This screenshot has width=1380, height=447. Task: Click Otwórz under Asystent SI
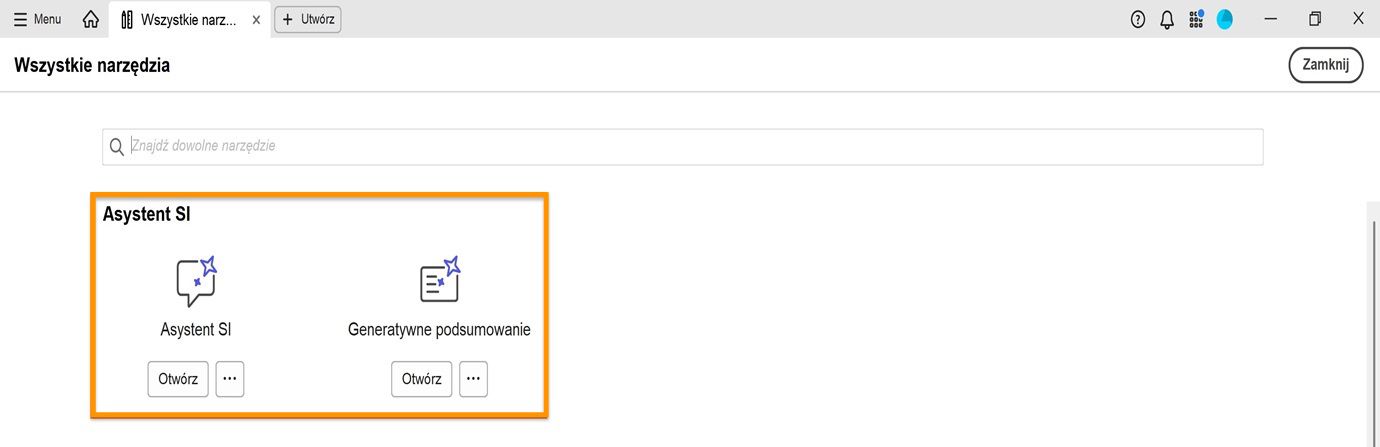(x=178, y=379)
